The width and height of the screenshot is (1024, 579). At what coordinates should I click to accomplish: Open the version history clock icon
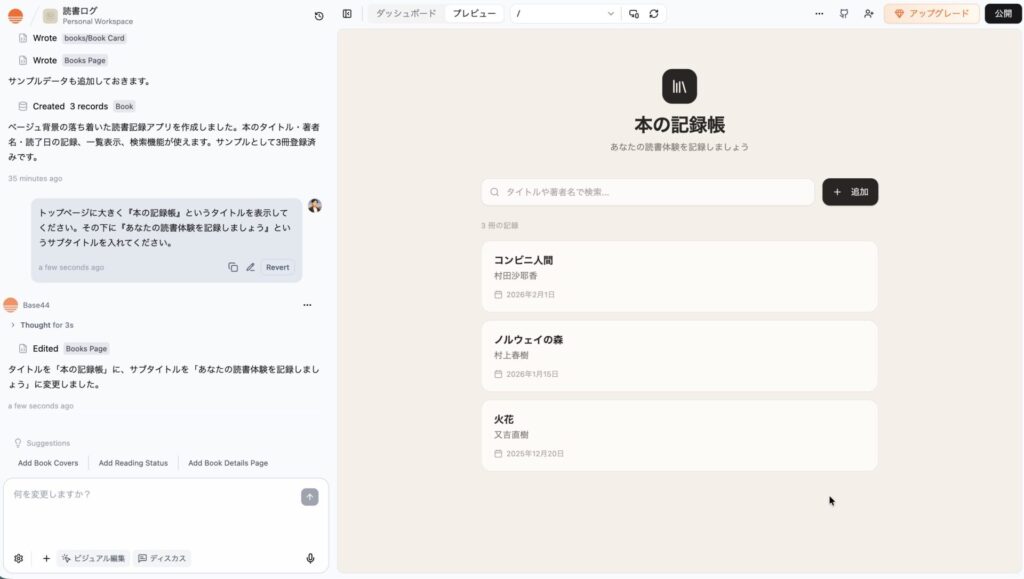tap(319, 15)
